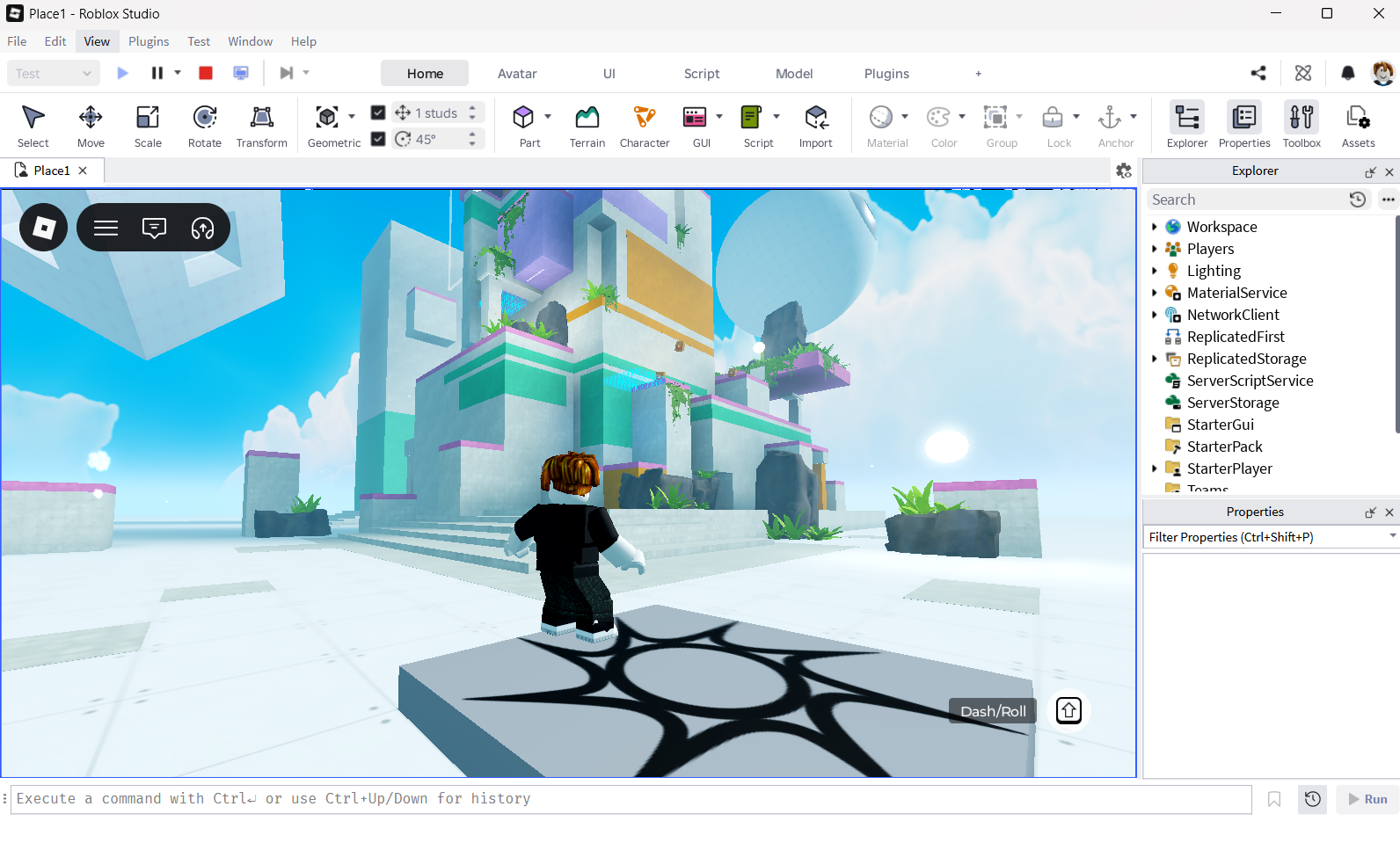Image resolution: width=1400 pixels, height=850 pixels.
Task: Pick the Select tool
Action: [33, 126]
